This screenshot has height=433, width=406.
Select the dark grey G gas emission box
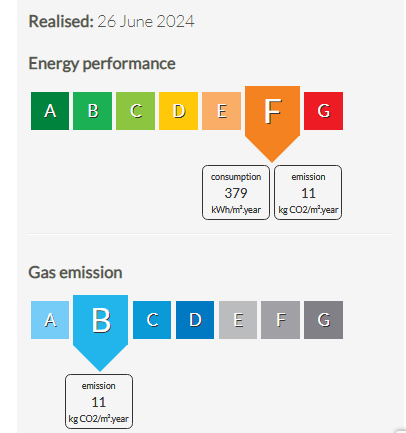coord(323,320)
